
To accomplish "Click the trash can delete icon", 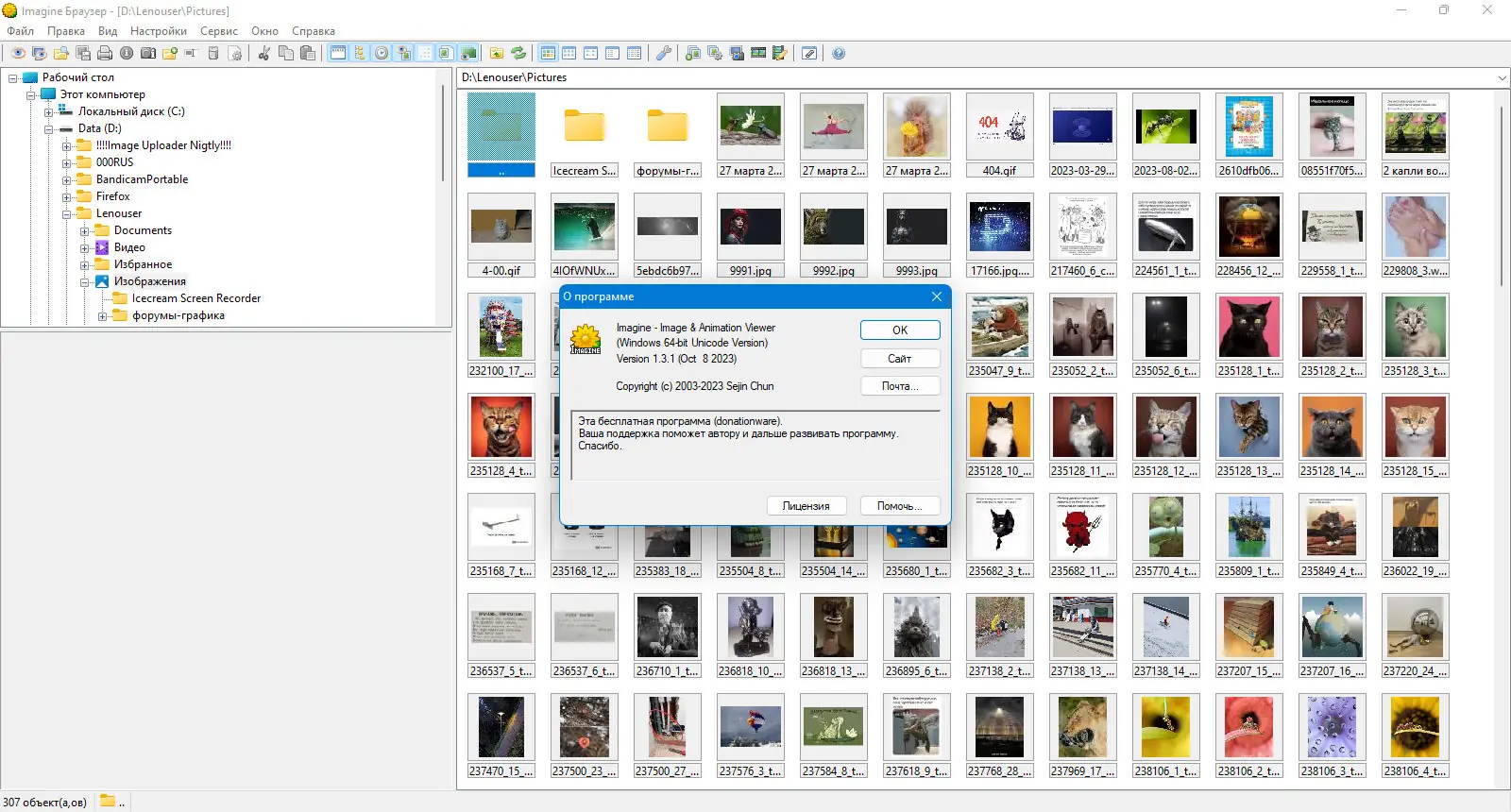I will click(x=213, y=53).
